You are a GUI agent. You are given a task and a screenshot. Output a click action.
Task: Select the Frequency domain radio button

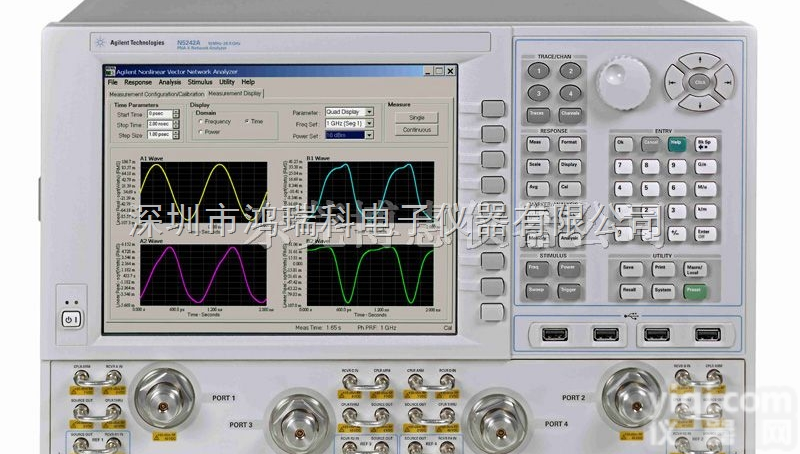tap(201, 122)
